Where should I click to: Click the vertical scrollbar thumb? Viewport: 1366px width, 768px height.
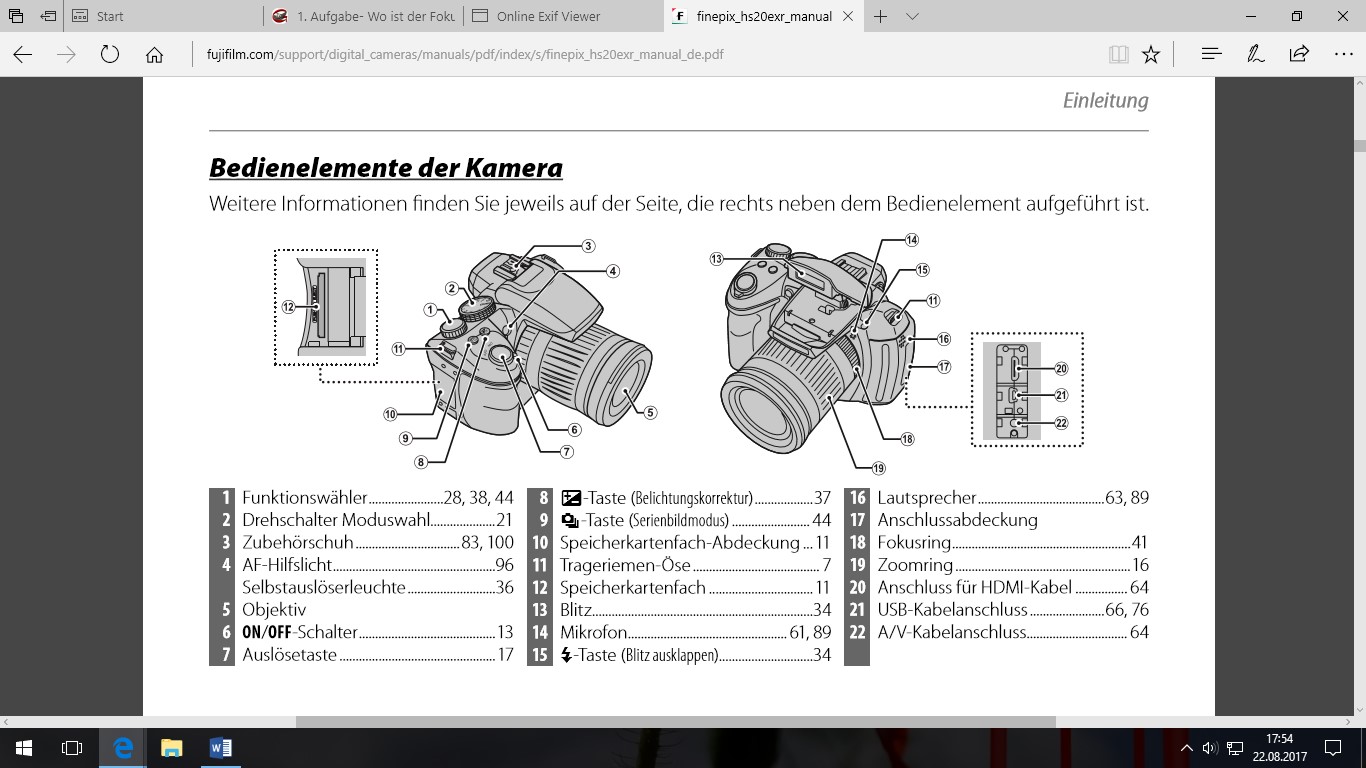[1359, 147]
